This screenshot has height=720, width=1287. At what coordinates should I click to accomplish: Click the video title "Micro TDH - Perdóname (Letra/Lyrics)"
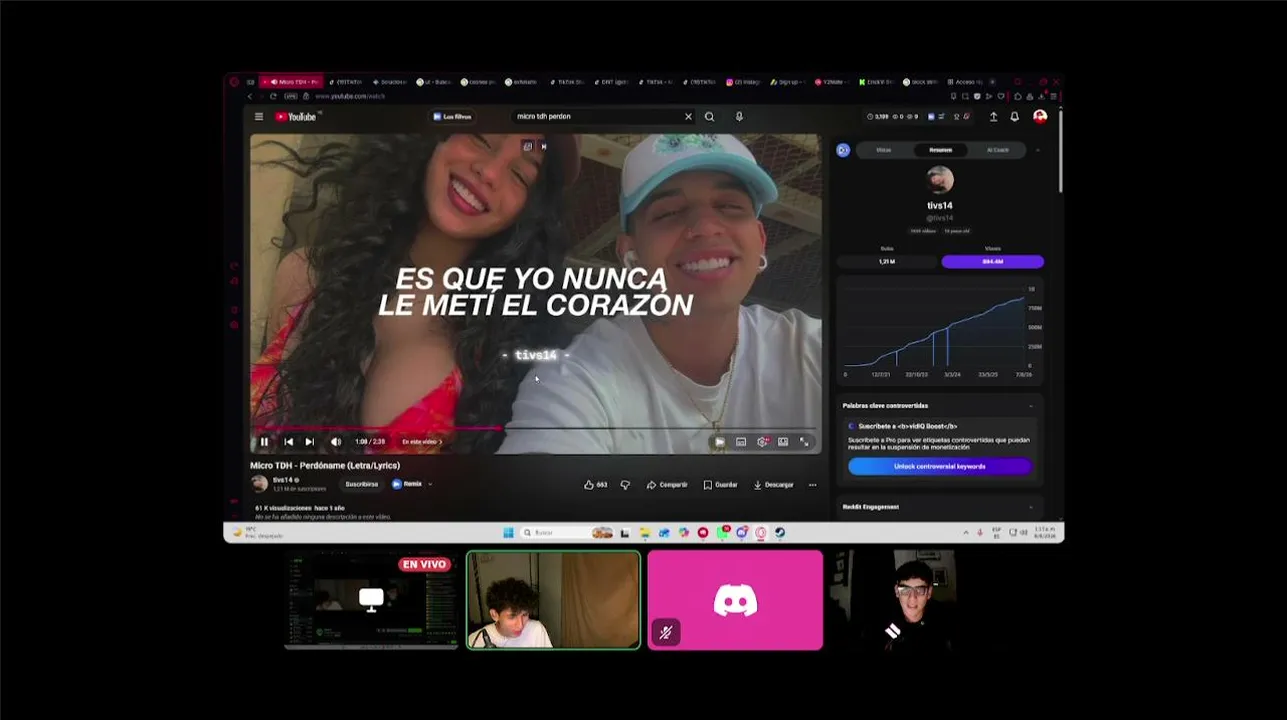[x=325, y=465]
